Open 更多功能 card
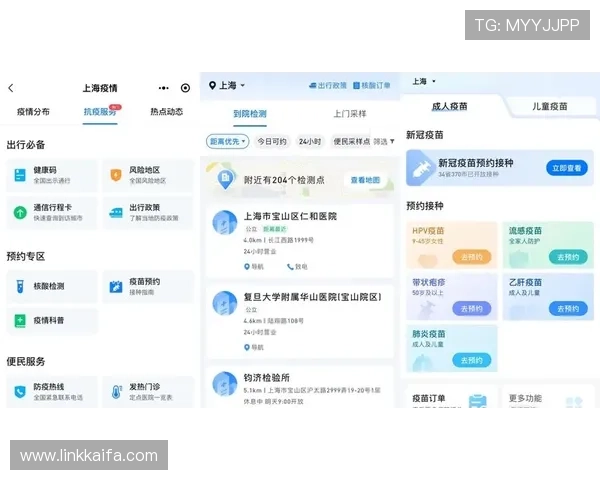The height and width of the screenshot is (480, 600). click(548, 397)
